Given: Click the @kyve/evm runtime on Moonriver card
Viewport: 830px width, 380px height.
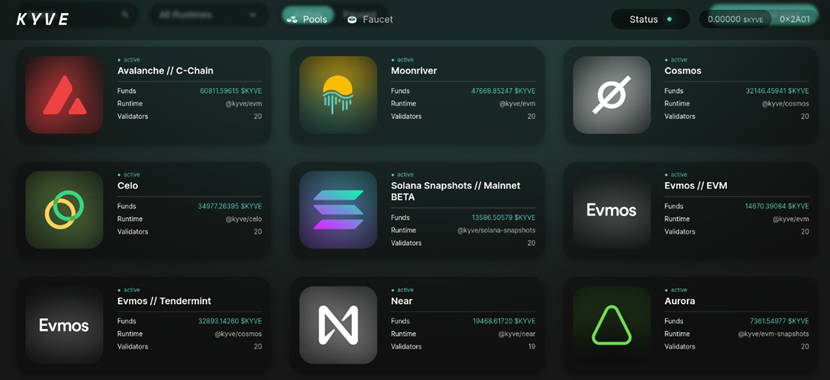Looking at the screenshot, I should [517, 104].
